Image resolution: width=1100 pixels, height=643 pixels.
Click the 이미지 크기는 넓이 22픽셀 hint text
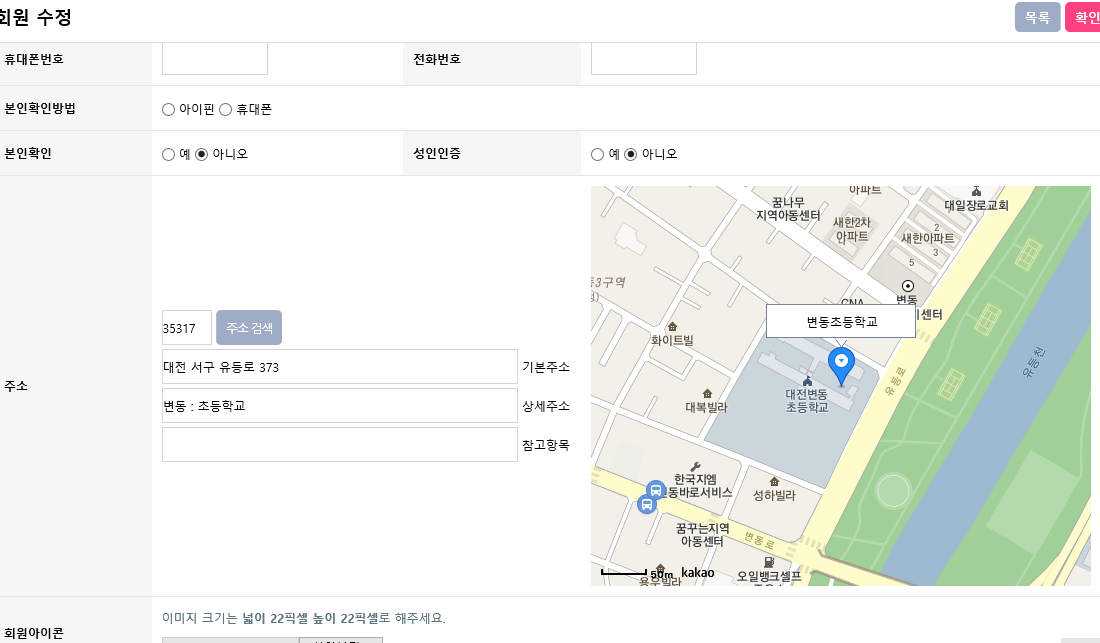pyautogui.click(x=304, y=618)
